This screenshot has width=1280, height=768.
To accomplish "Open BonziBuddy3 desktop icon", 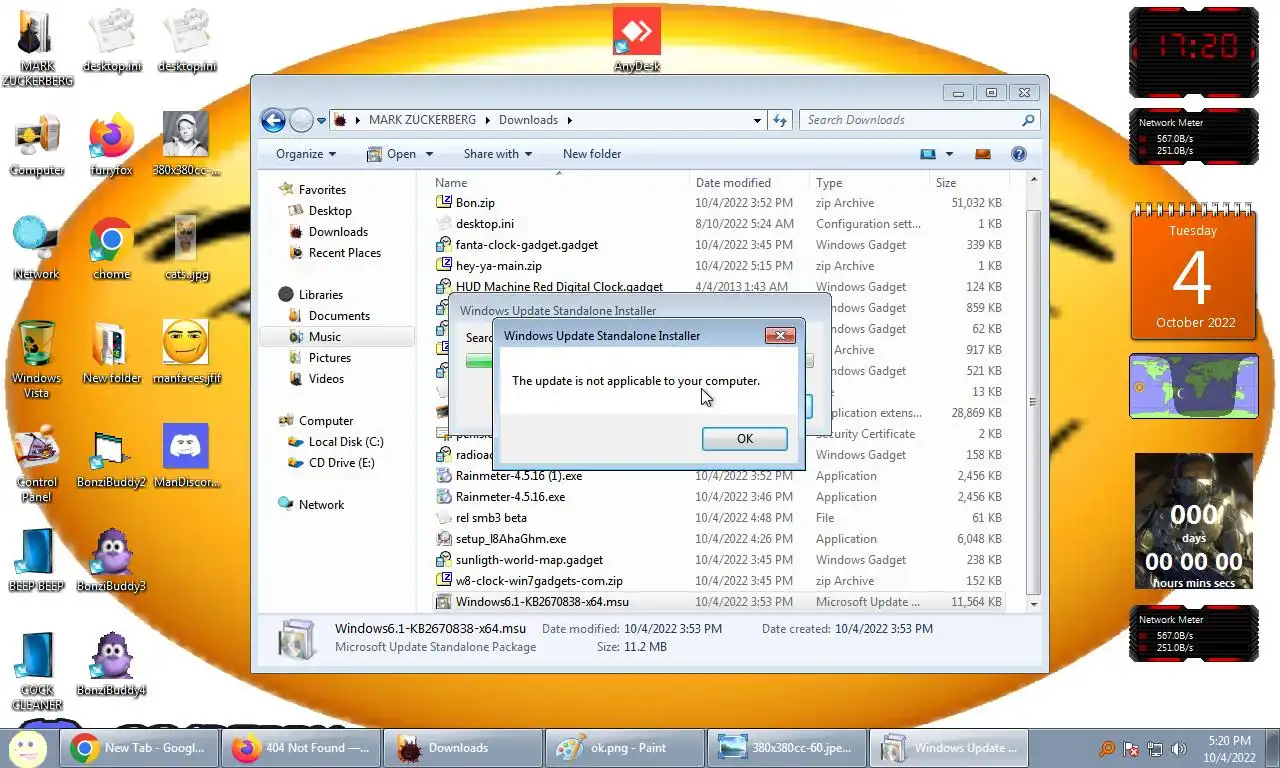I will pos(111,560).
